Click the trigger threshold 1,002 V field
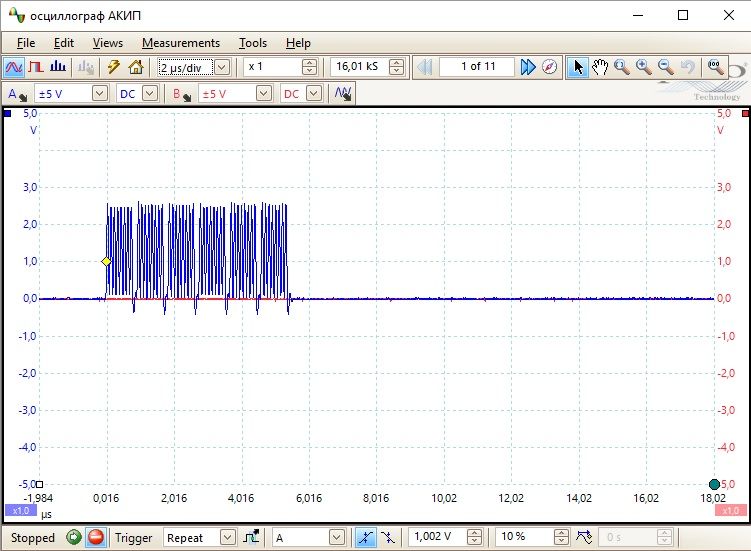The height and width of the screenshot is (551, 751). 438,537
